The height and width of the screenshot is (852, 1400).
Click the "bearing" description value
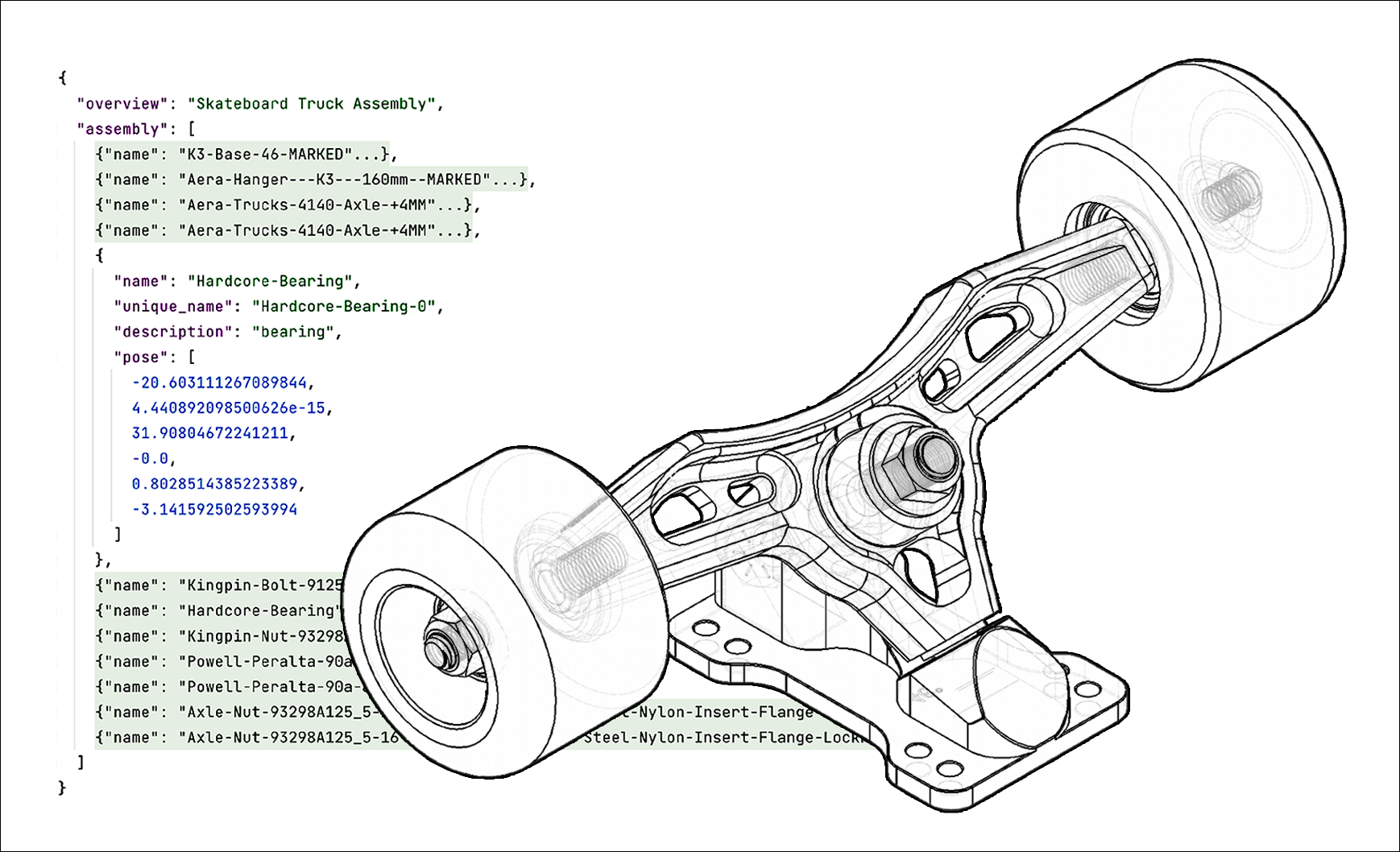coord(292,332)
